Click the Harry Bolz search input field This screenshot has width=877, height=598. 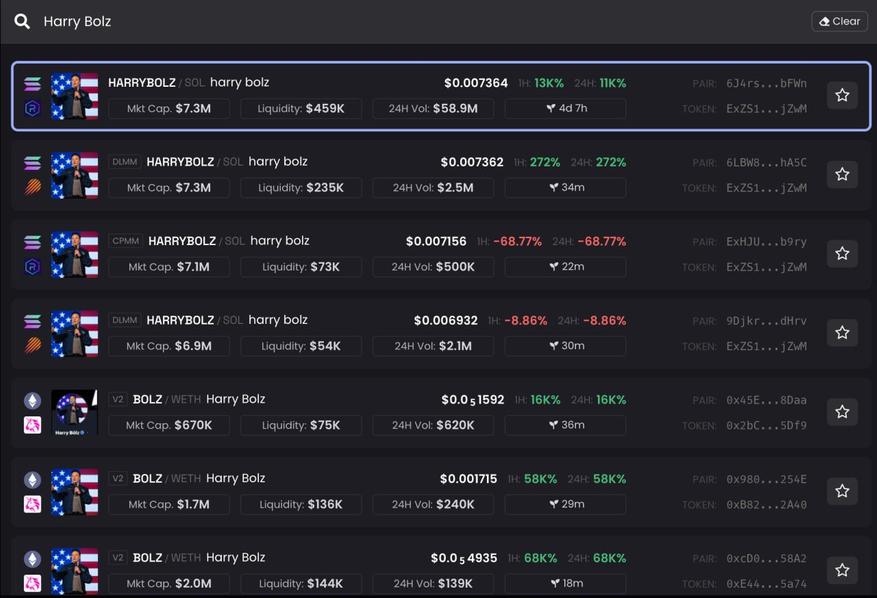[400, 21]
